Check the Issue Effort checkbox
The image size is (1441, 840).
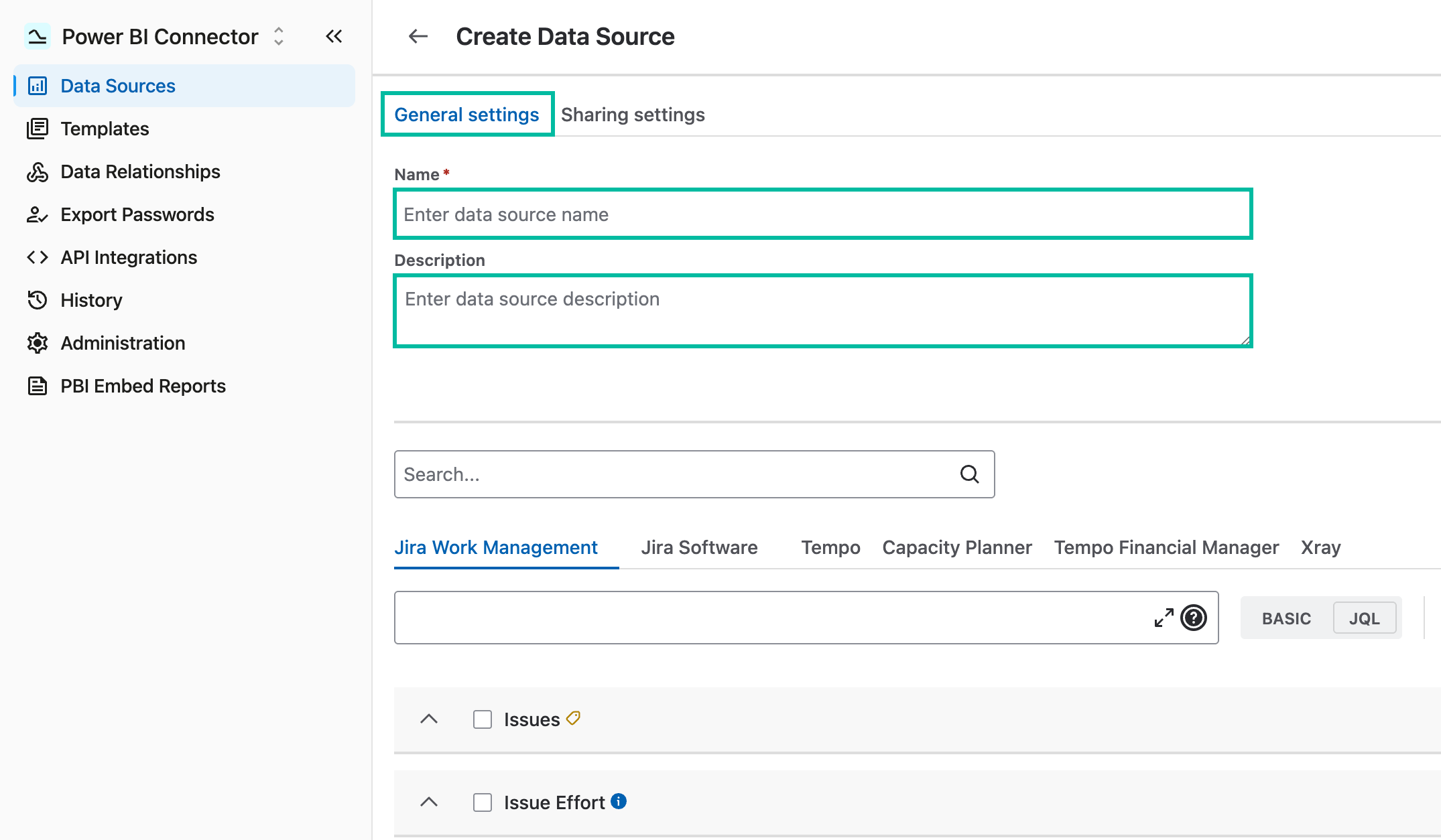[x=483, y=802]
